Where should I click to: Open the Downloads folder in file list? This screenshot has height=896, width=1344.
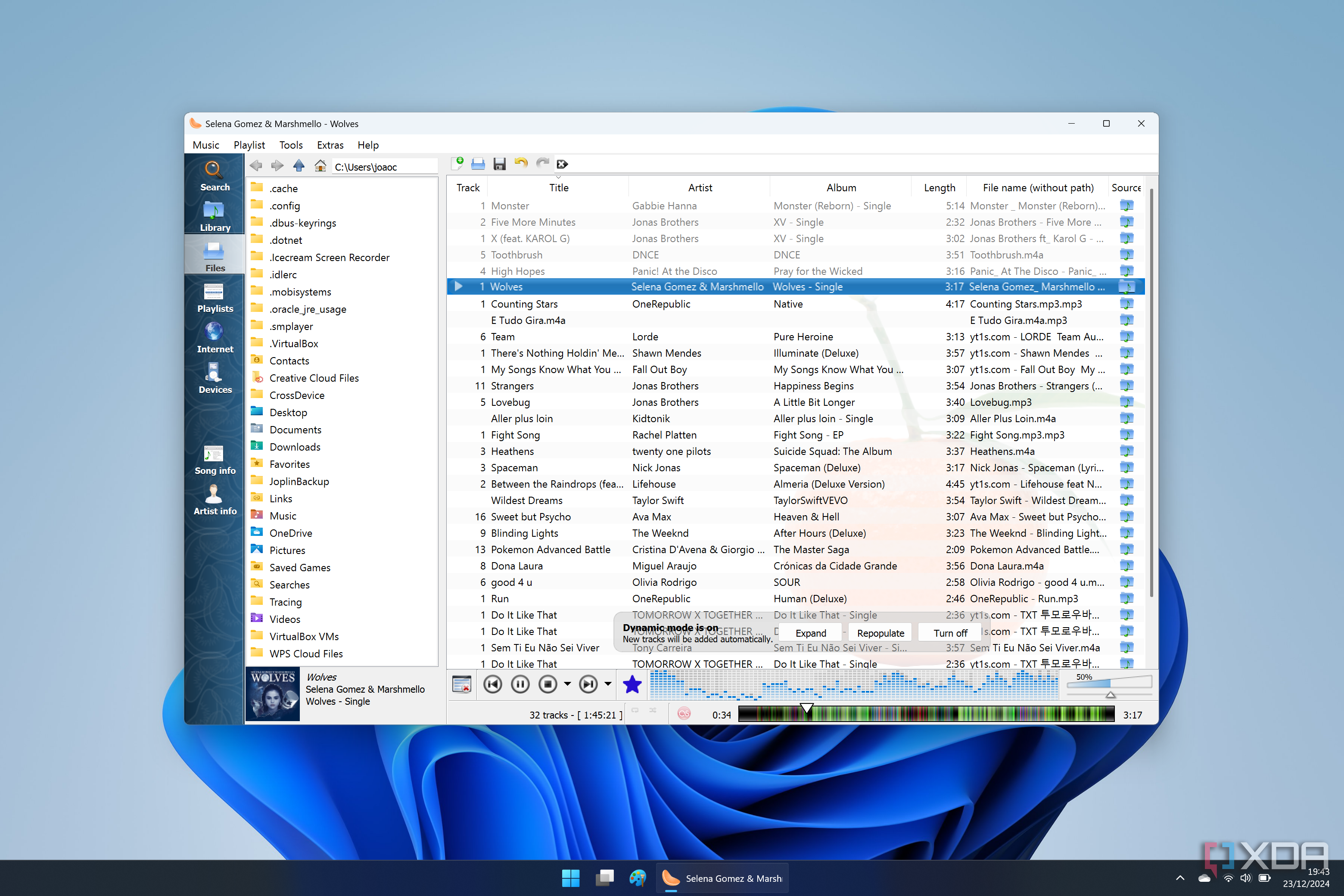(295, 447)
